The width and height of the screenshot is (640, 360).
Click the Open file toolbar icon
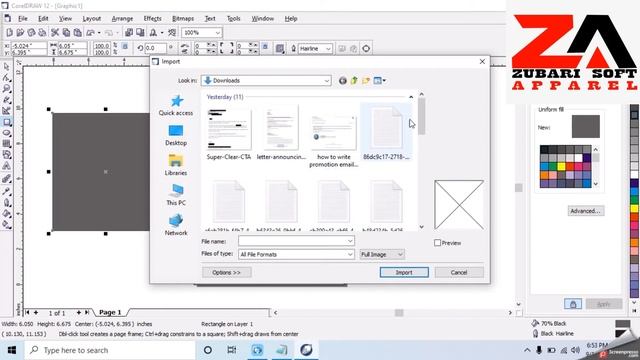coord(20,33)
